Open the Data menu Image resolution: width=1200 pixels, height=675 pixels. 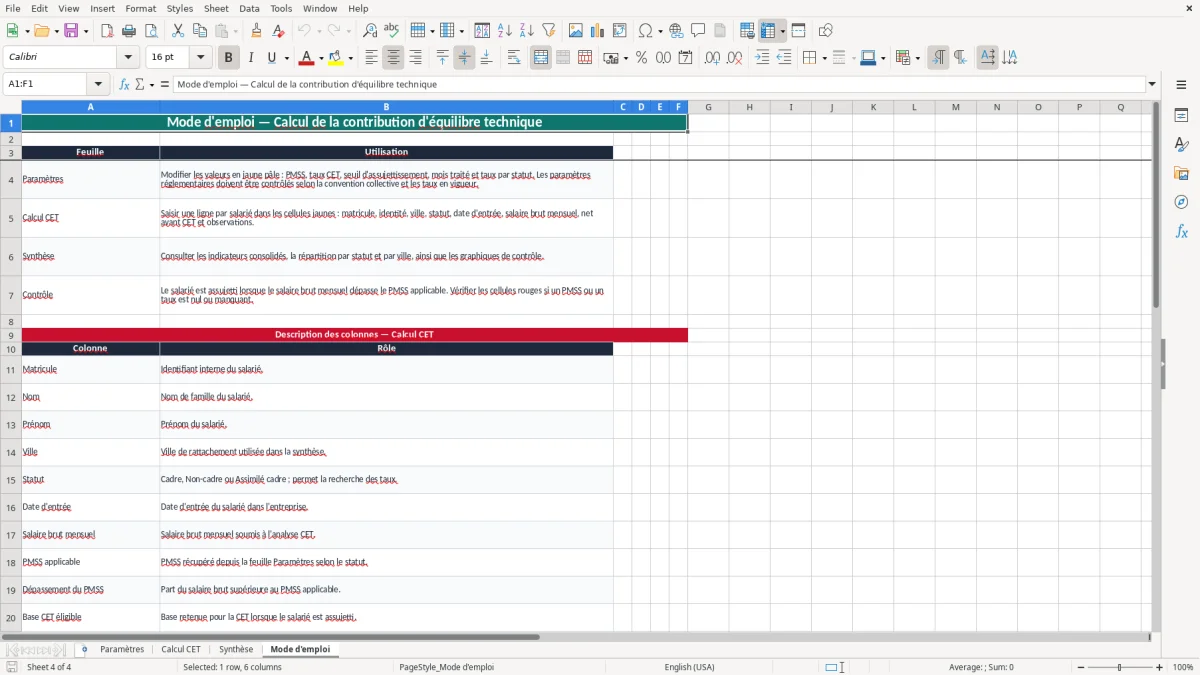(x=249, y=8)
